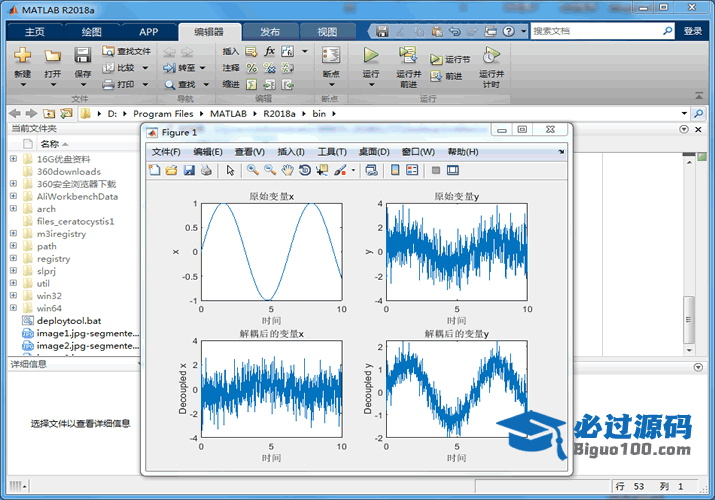Click the percent comment icon
The width and height of the screenshot is (715, 500).
click(252, 68)
